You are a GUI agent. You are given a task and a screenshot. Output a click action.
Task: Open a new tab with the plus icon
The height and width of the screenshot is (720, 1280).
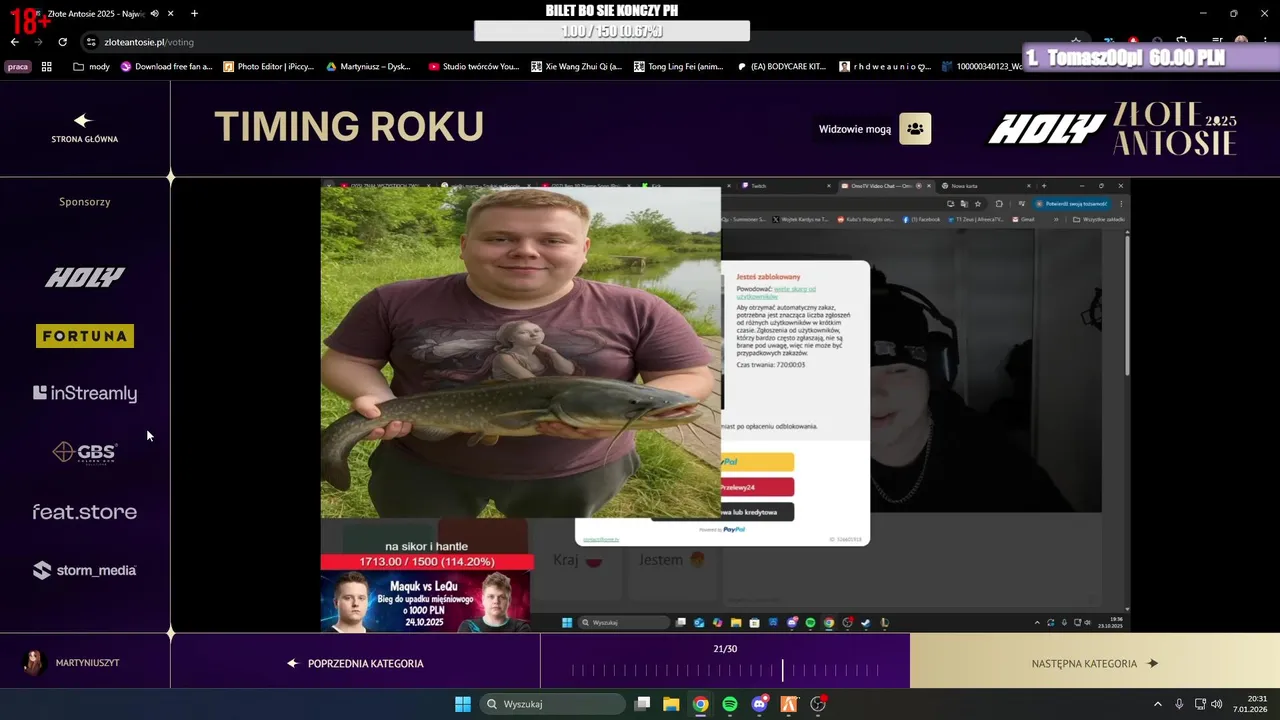194,13
